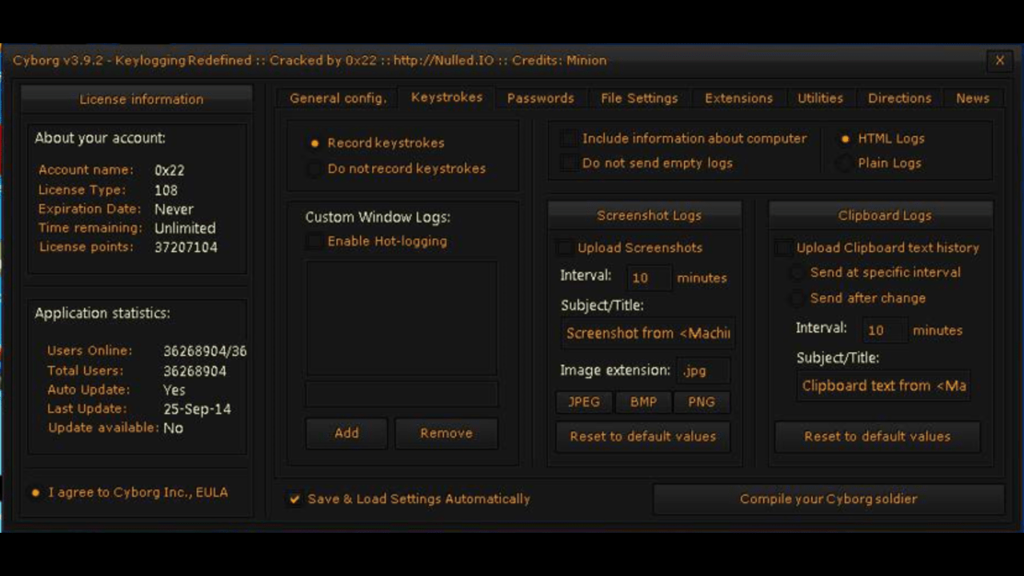
Task: Click the License Type value 108
Action: [x=166, y=190]
